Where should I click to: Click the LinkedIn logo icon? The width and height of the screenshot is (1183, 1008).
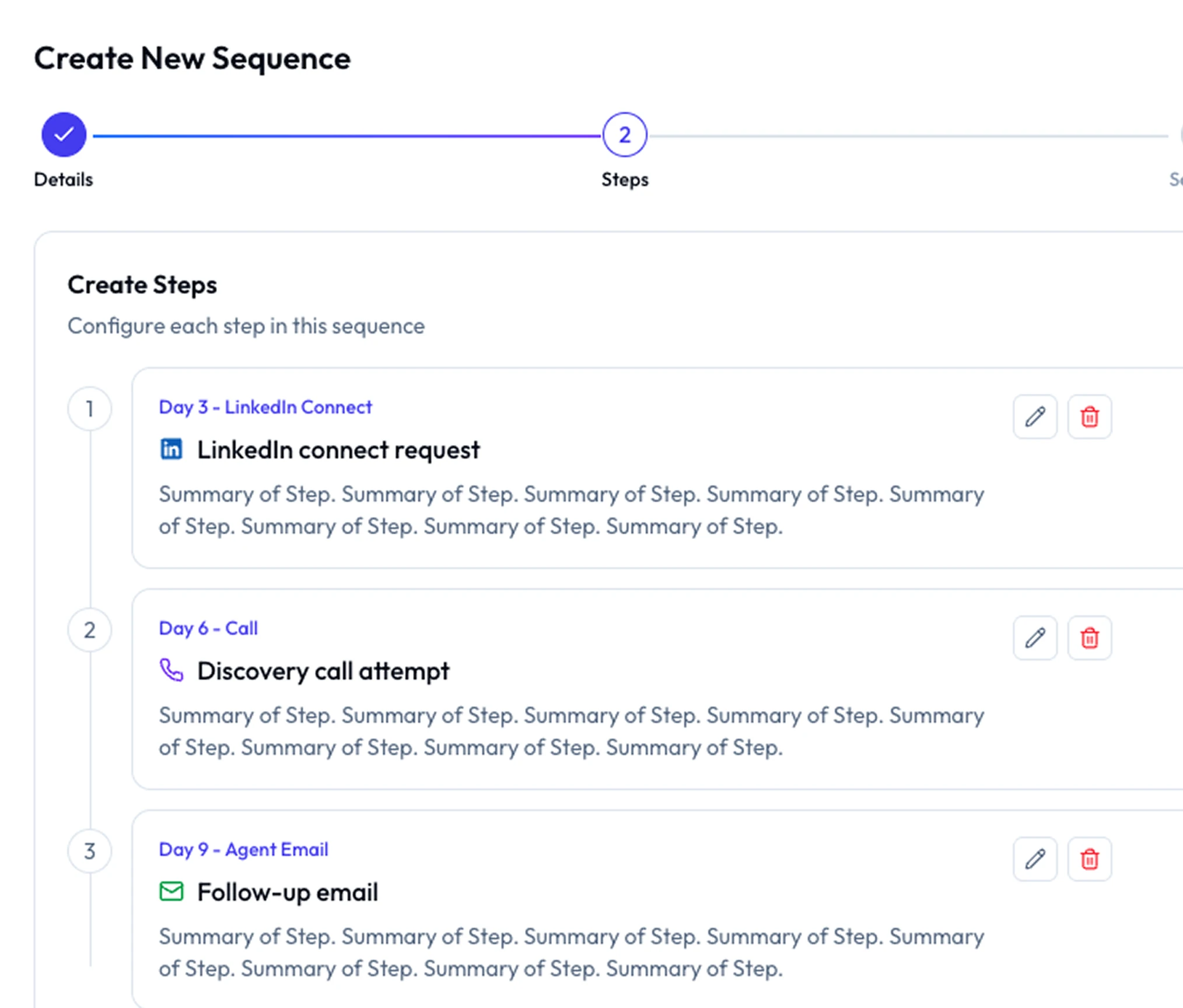[171, 449]
